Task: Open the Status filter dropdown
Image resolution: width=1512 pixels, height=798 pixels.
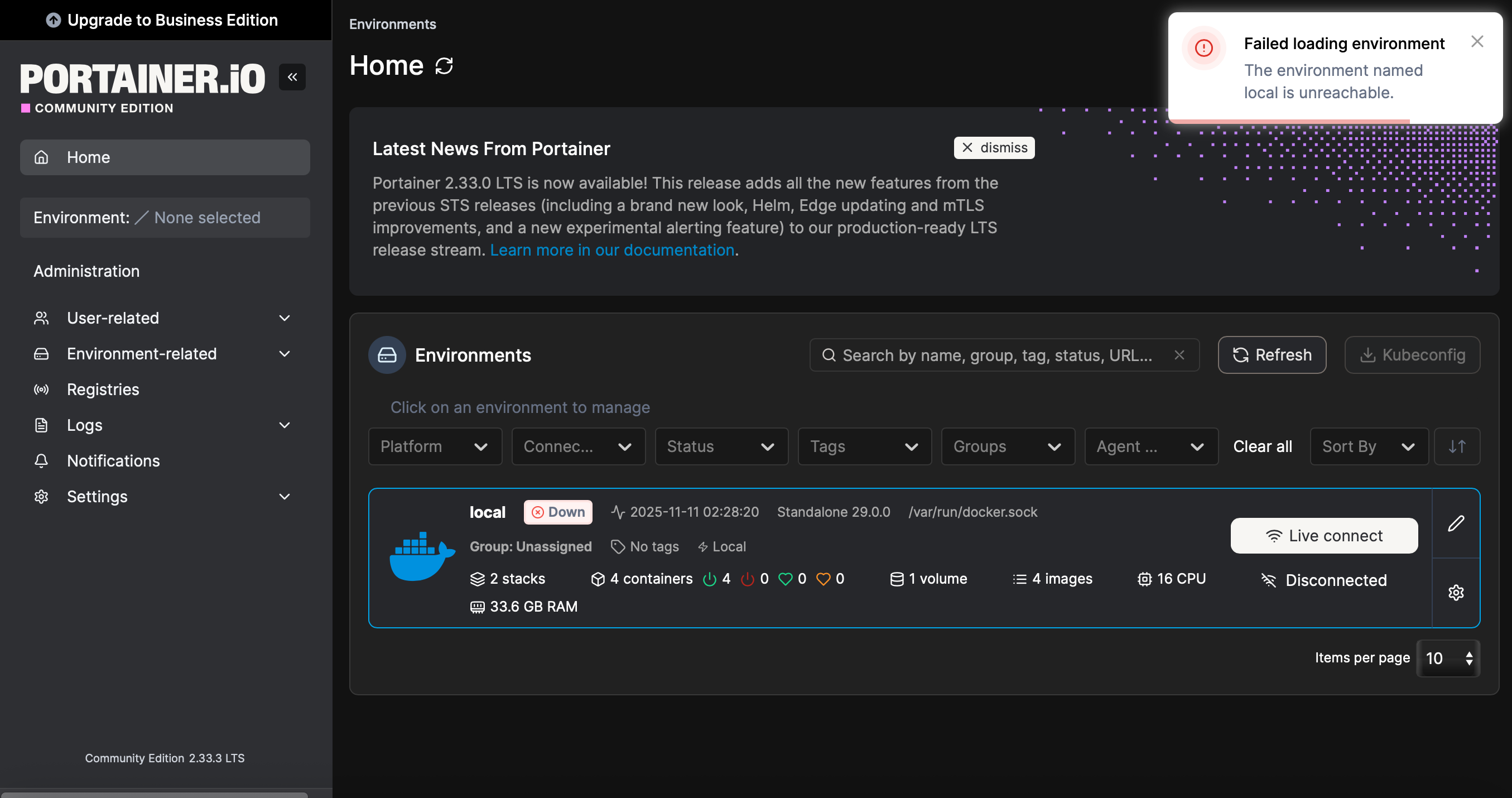Action: point(721,446)
